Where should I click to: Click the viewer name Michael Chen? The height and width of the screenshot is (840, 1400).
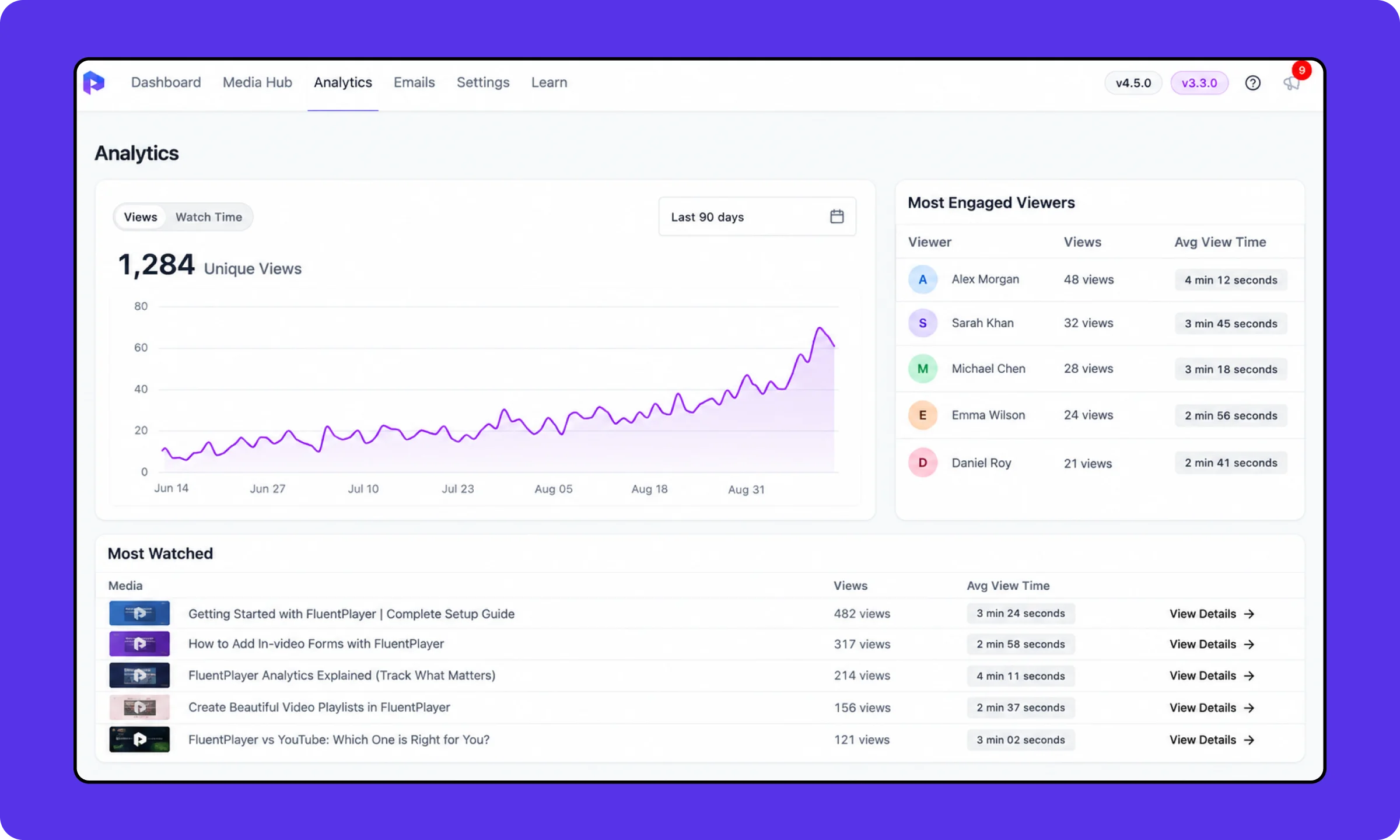click(988, 369)
